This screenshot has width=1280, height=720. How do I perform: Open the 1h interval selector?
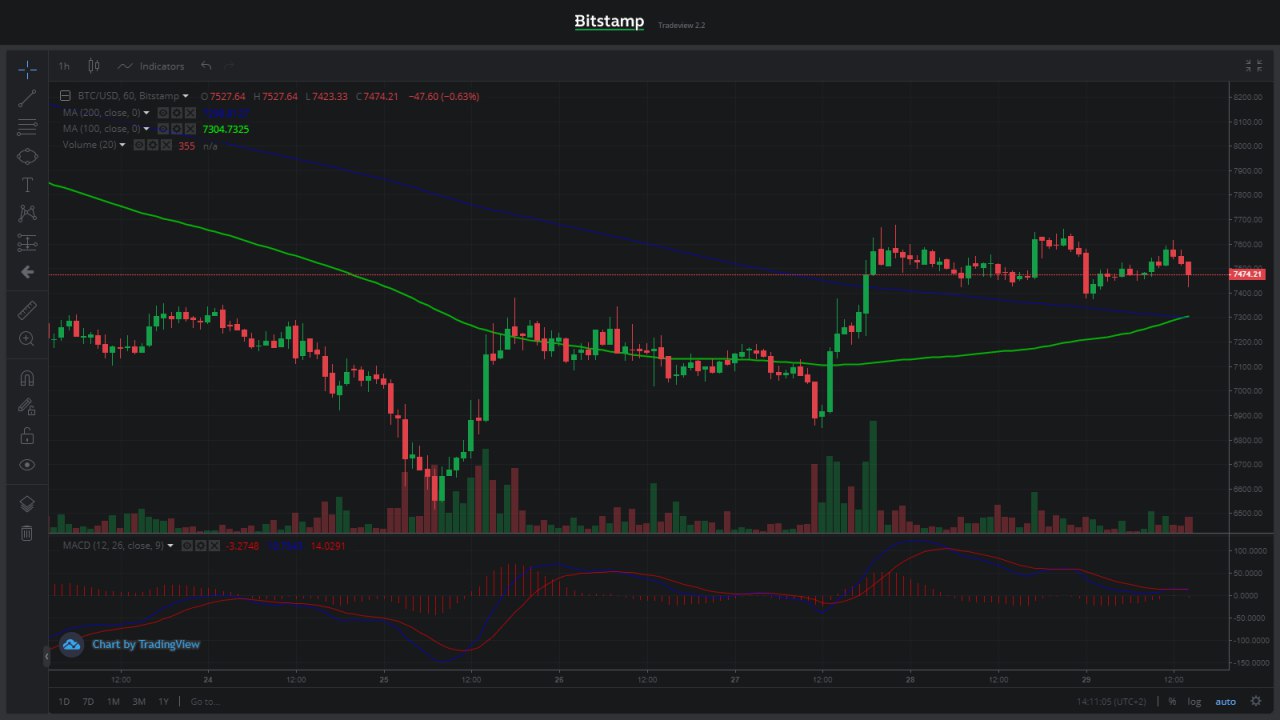point(64,66)
